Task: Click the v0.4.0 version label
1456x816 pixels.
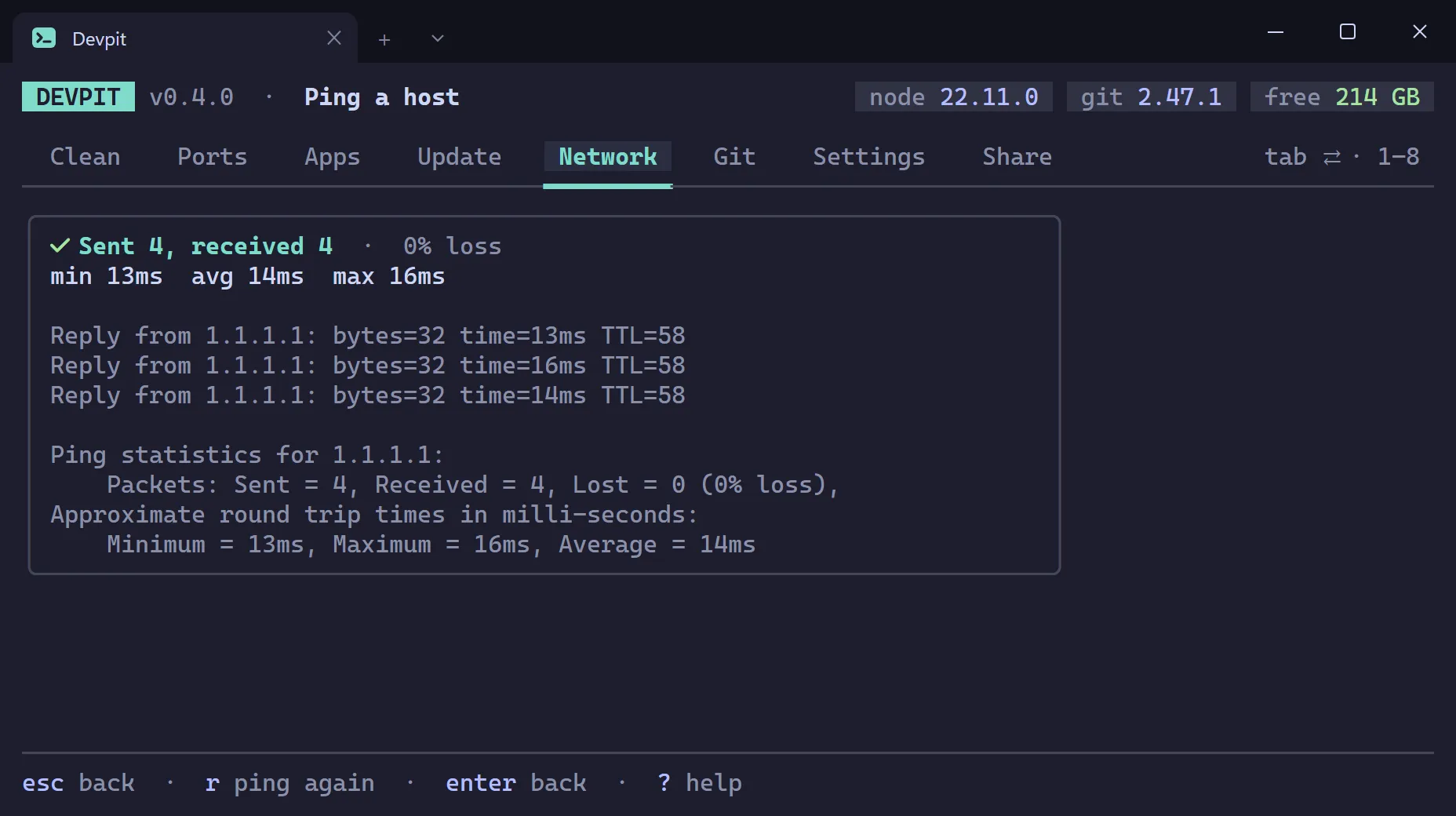Action: (x=191, y=97)
